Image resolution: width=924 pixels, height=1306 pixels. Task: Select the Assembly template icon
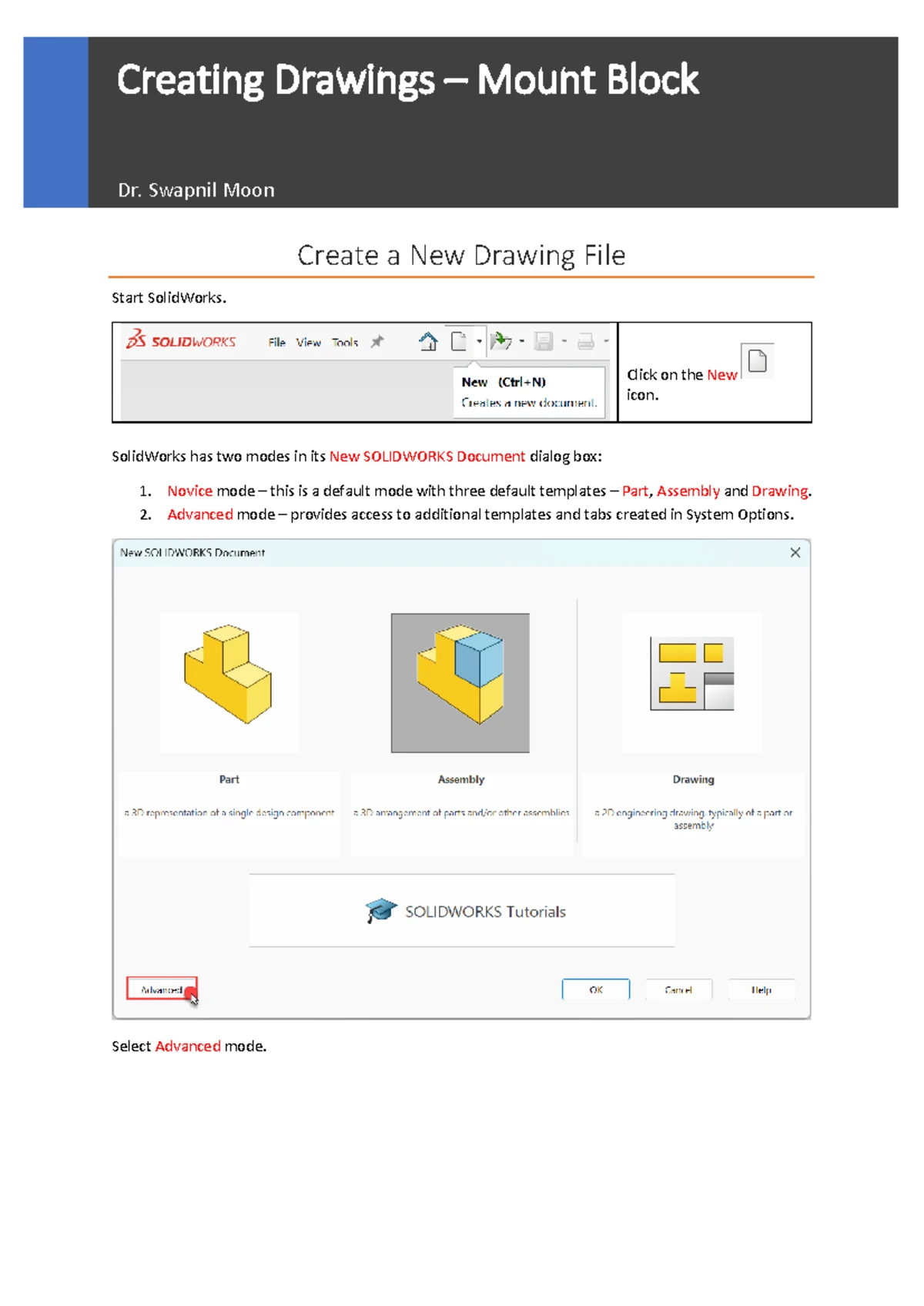coord(460,682)
